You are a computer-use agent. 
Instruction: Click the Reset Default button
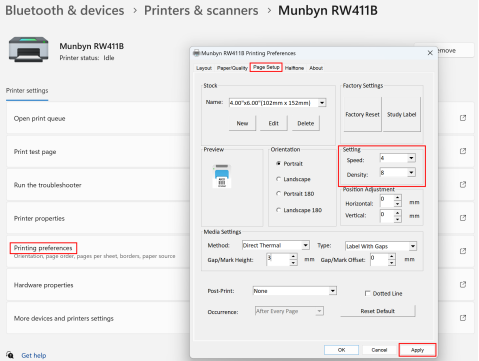[378, 311]
